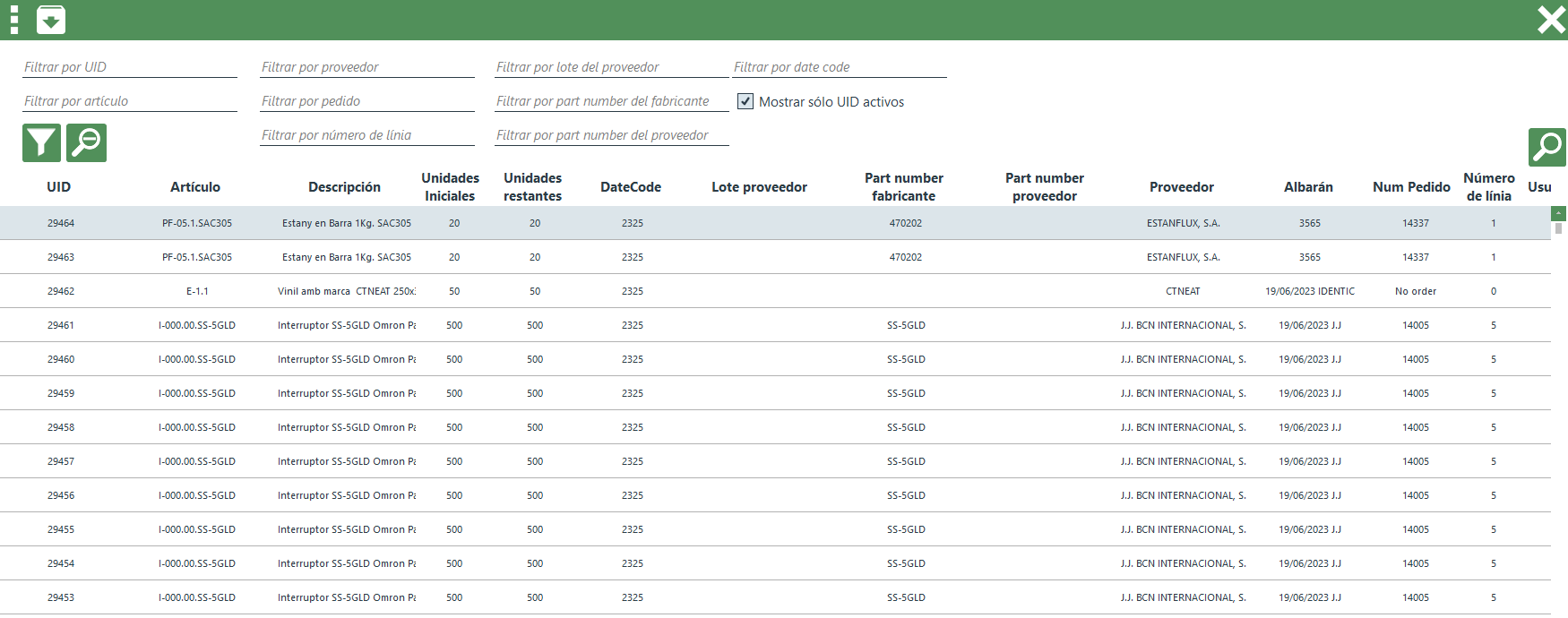Screen dimensions: 1568x618
Task: Click 'Filtrar por part number del fabricante' field
Action: (x=611, y=101)
